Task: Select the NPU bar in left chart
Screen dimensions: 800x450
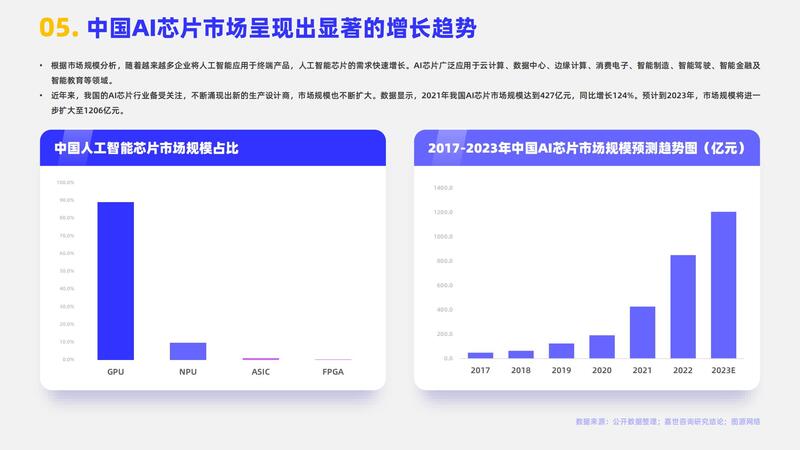Action: coord(188,351)
